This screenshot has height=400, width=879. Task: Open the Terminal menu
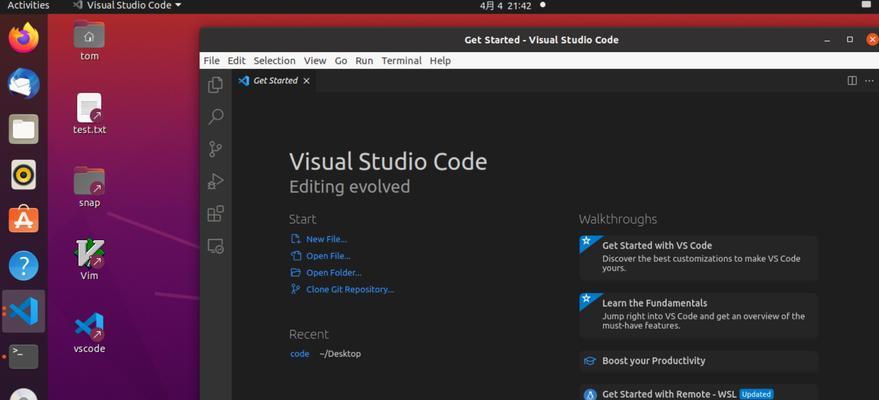point(401,61)
